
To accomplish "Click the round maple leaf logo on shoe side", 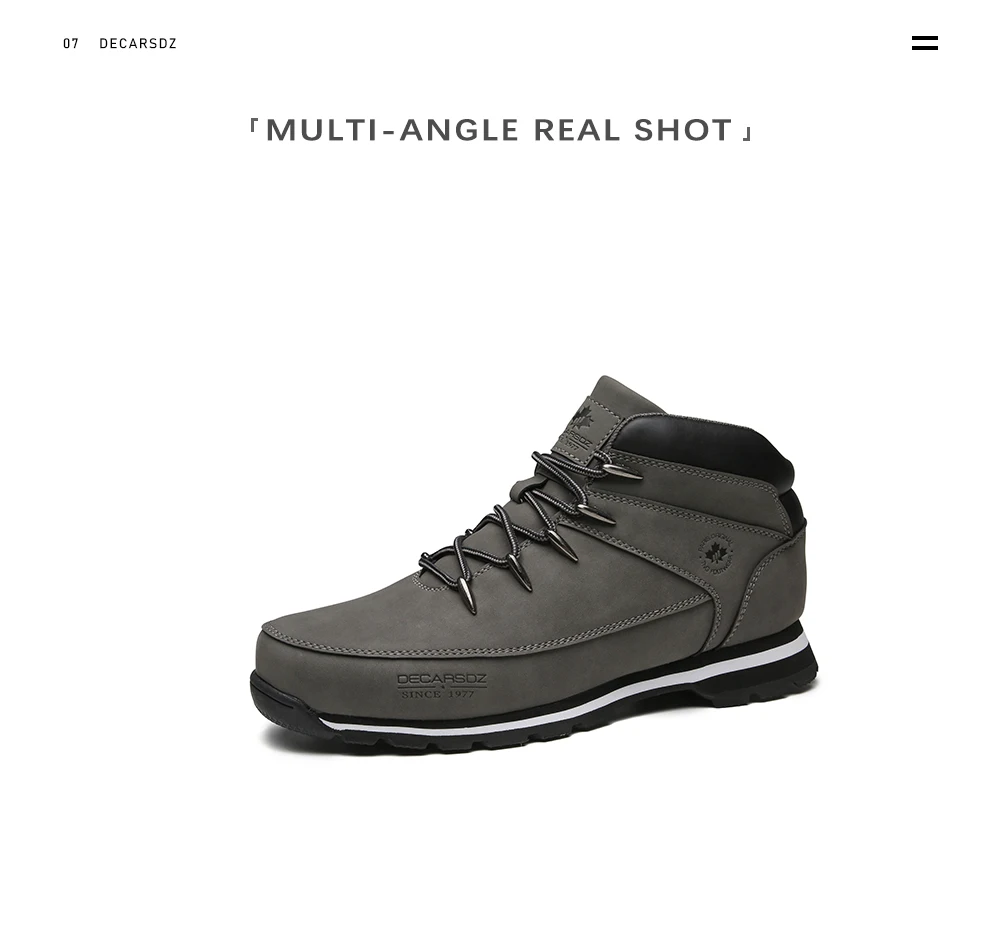I will coord(716,553).
